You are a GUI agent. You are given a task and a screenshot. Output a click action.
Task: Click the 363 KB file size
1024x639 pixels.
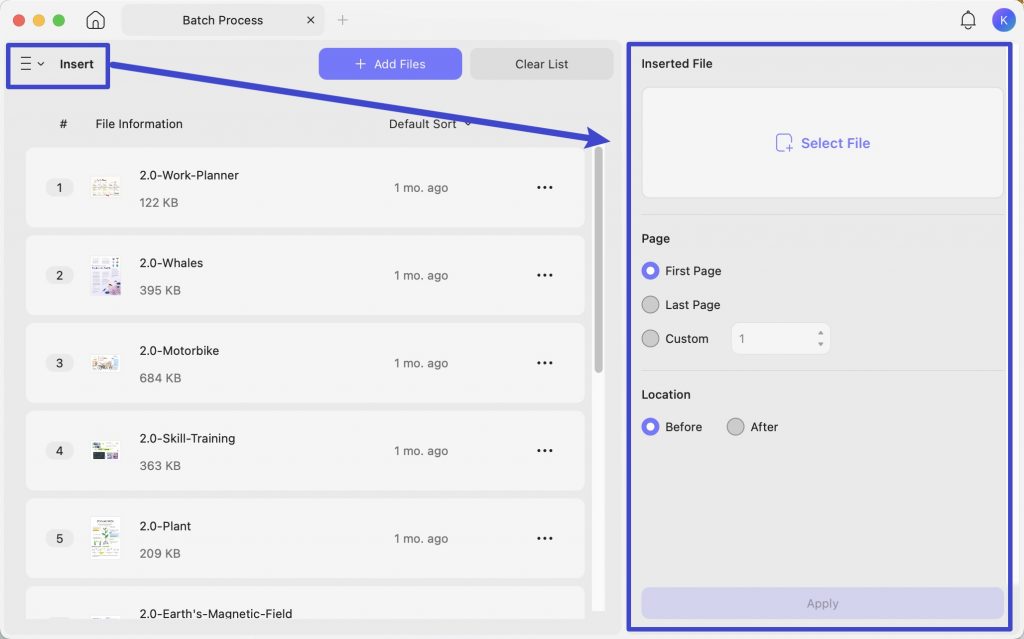[x=160, y=466]
